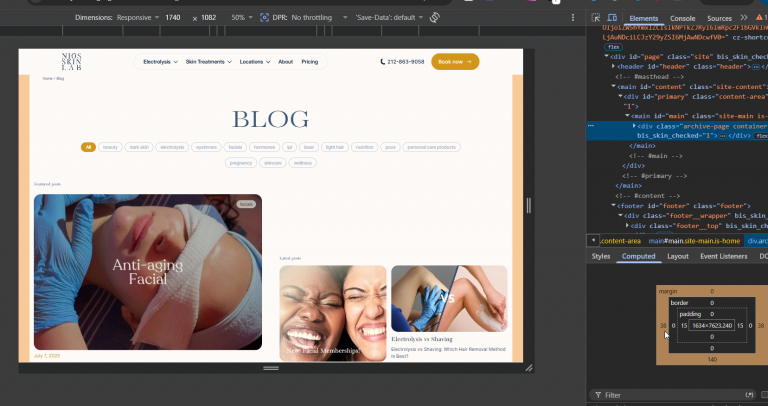Select main#main.site-main.is-home breadcrumb
The image size is (768, 406).
694,240
